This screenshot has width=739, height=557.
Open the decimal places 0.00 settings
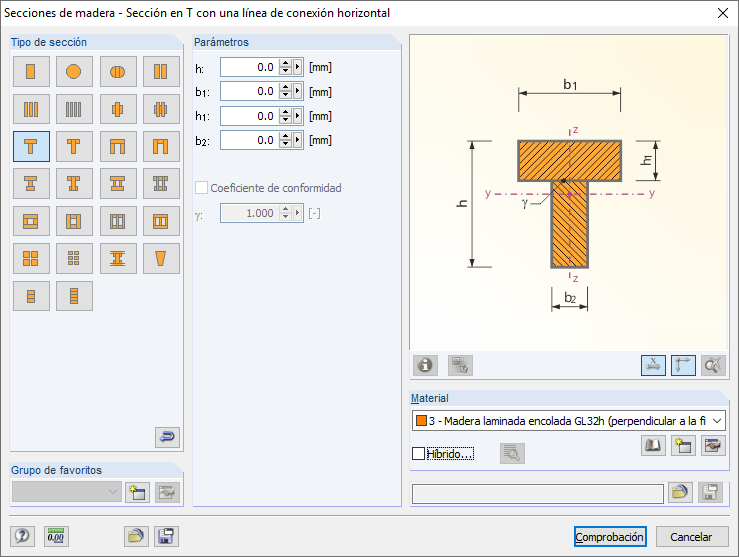click(x=56, y=536)
